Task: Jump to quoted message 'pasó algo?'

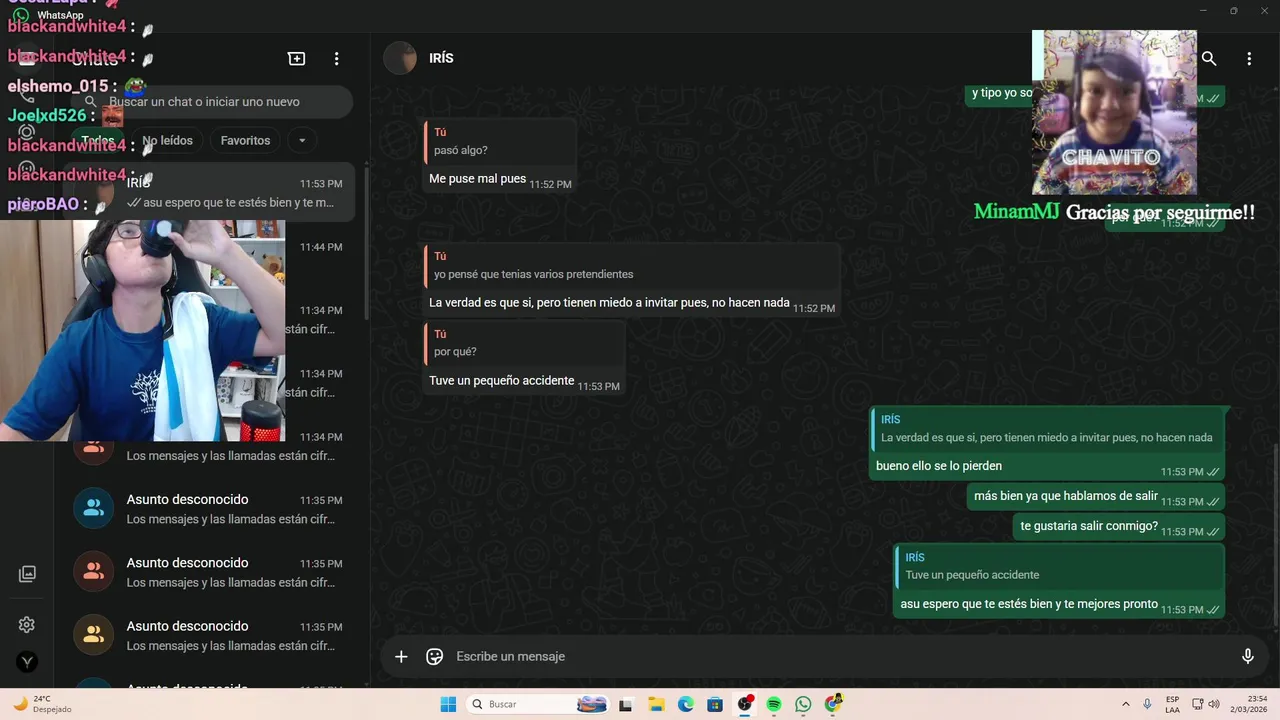Action: (x=500, y=141)
